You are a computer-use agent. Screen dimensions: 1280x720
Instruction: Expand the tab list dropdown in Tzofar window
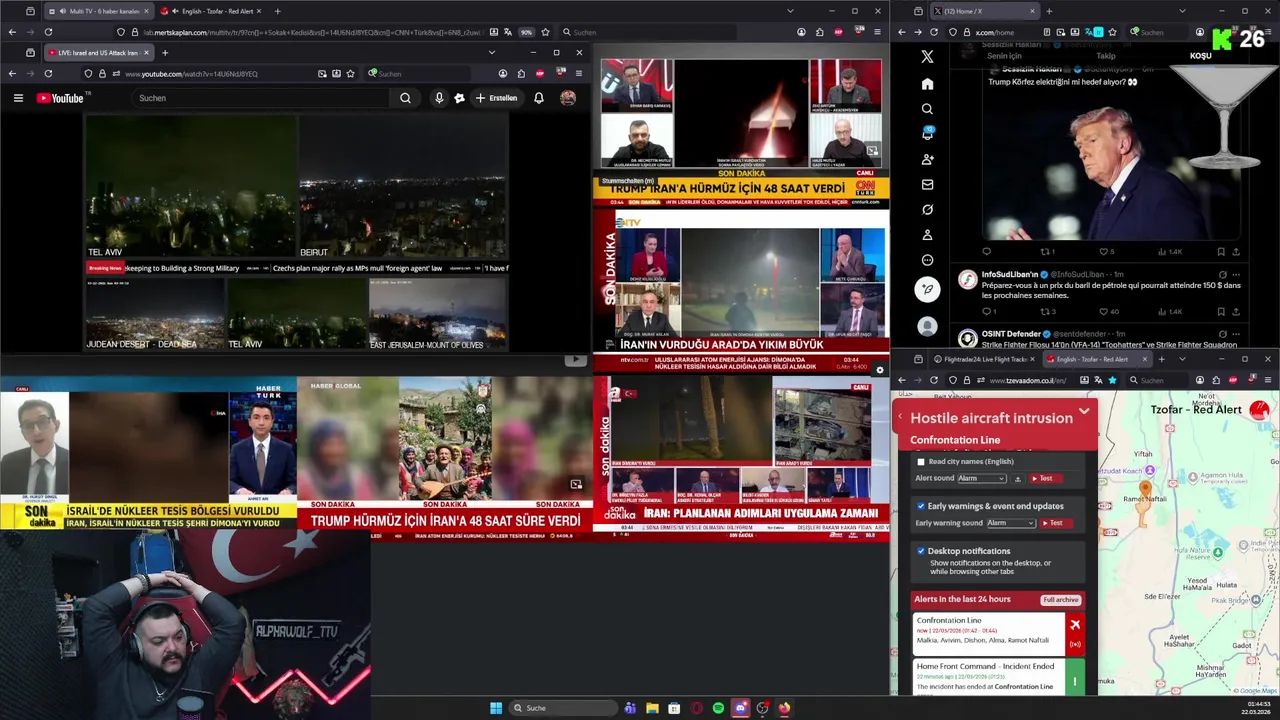[x=1182, y=359]
